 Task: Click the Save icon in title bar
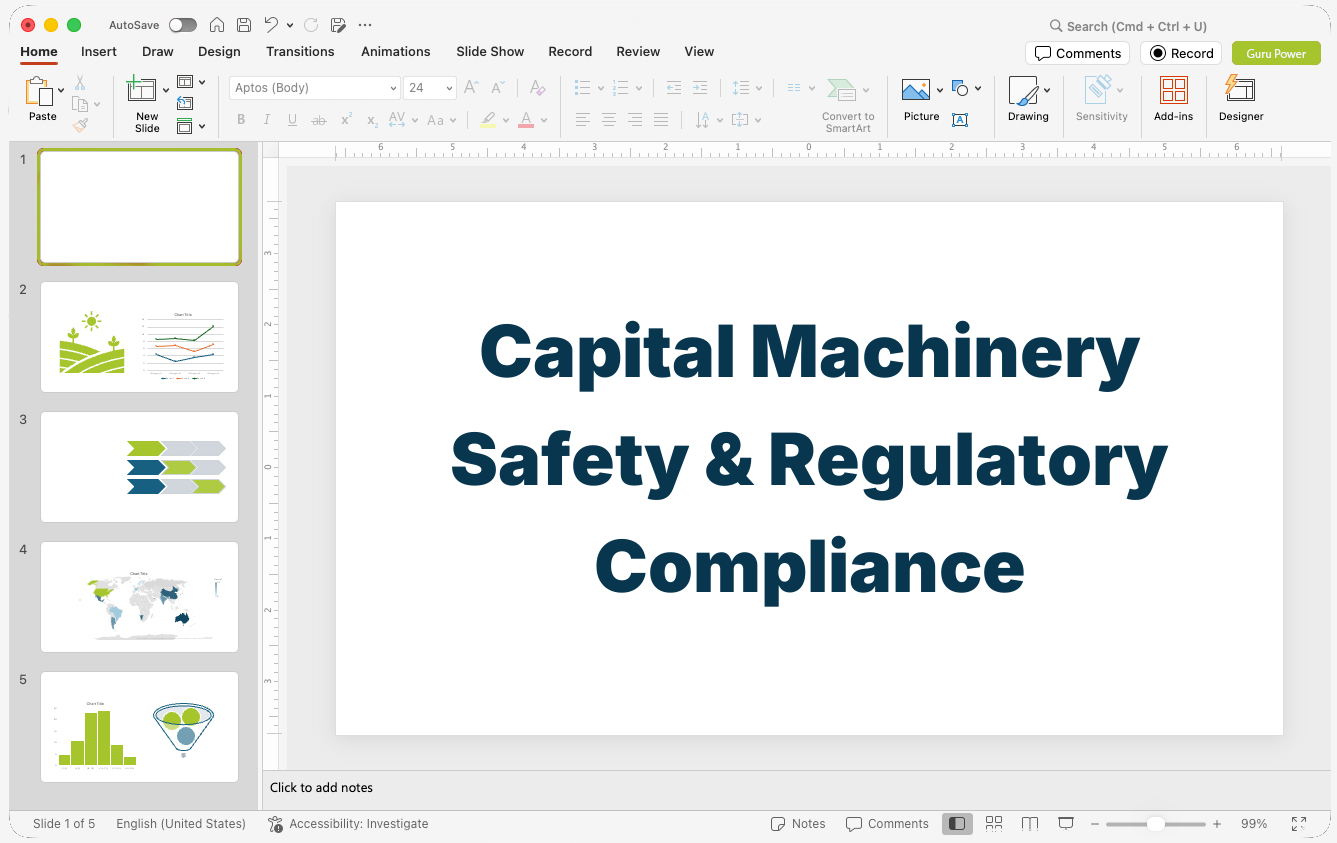pyautogui.click(x=244, y=25)
